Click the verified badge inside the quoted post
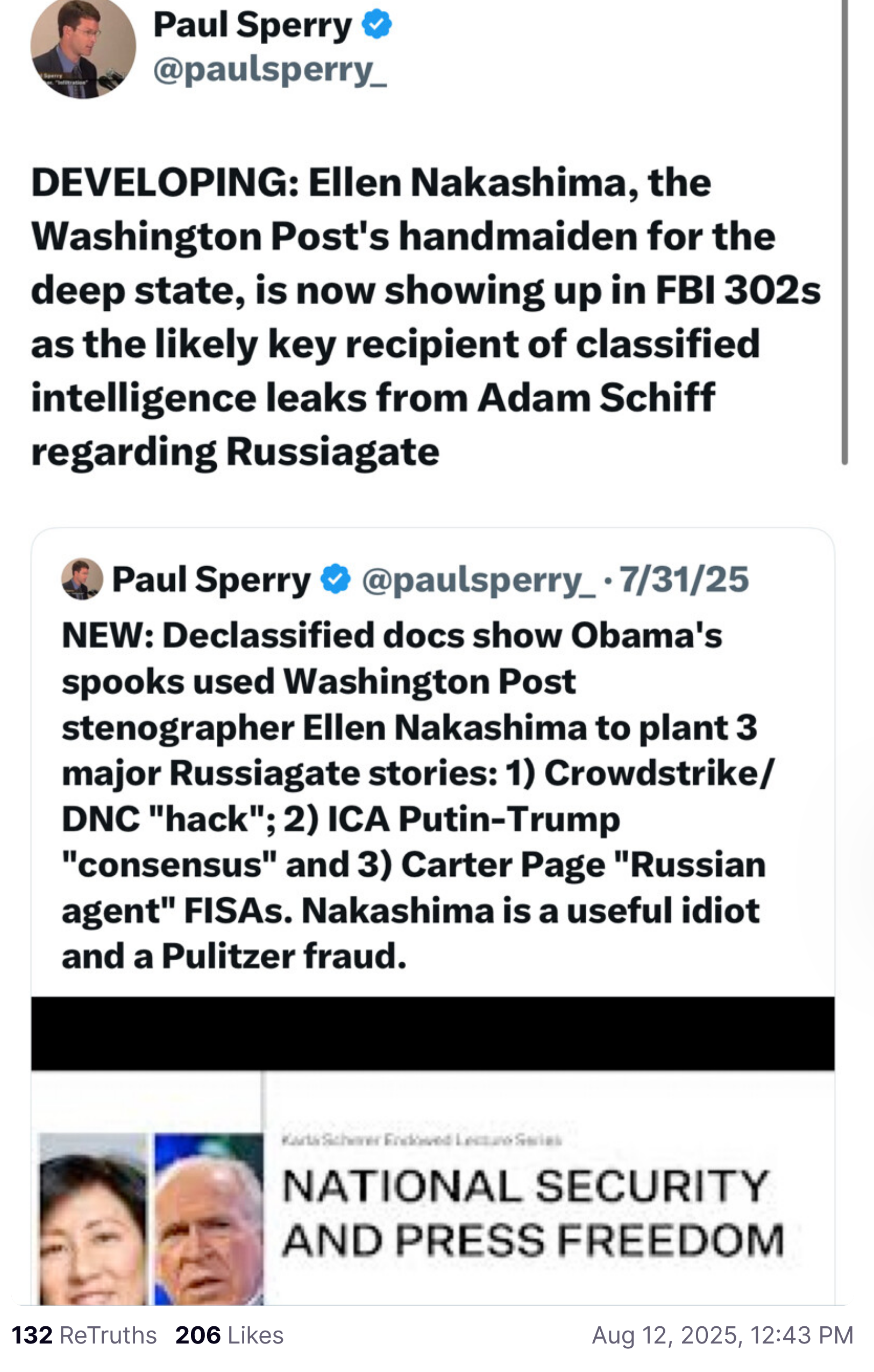Viewport: 874px width, 1372px height. 335,579
